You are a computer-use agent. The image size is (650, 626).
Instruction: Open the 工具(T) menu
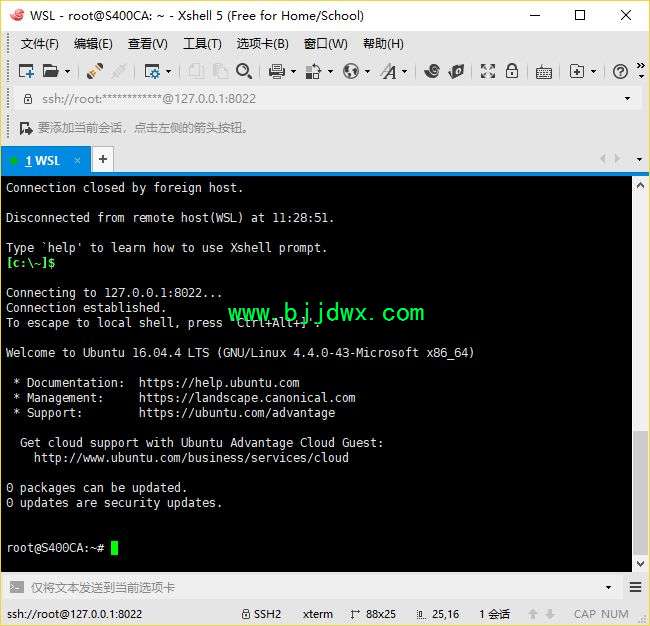click(x=202, y=44)
